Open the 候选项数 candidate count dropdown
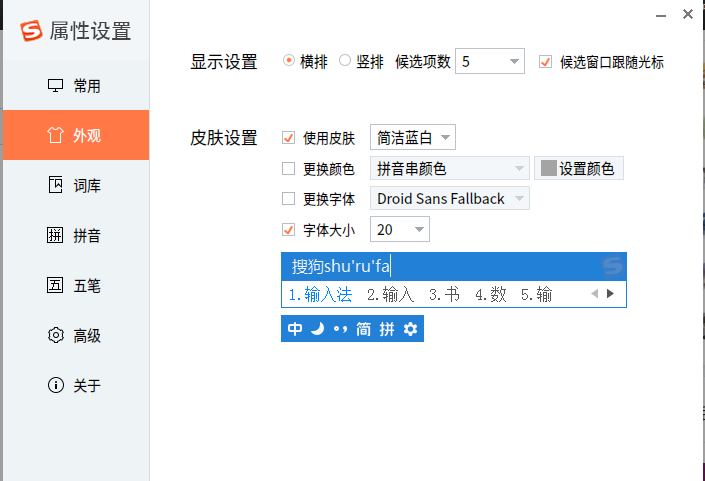Screen dimensions: 705x481 point(490,61)
